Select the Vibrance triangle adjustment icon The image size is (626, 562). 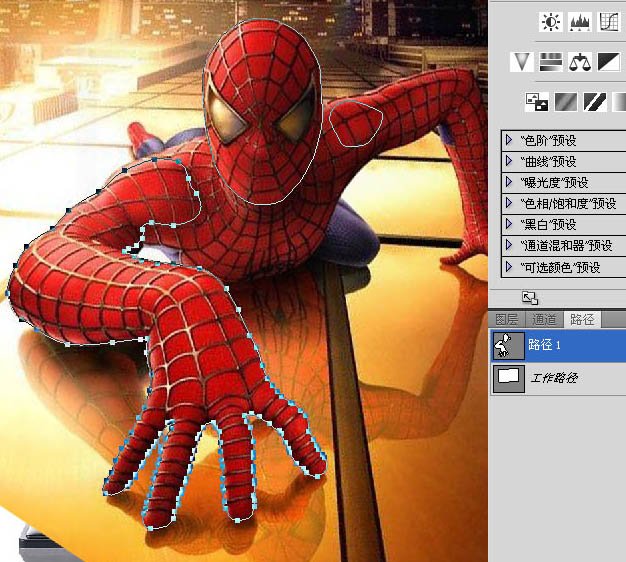(521, 62)
